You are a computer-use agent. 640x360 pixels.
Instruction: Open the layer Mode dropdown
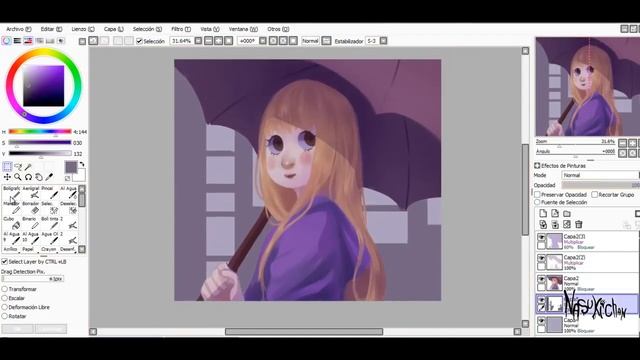600,175
